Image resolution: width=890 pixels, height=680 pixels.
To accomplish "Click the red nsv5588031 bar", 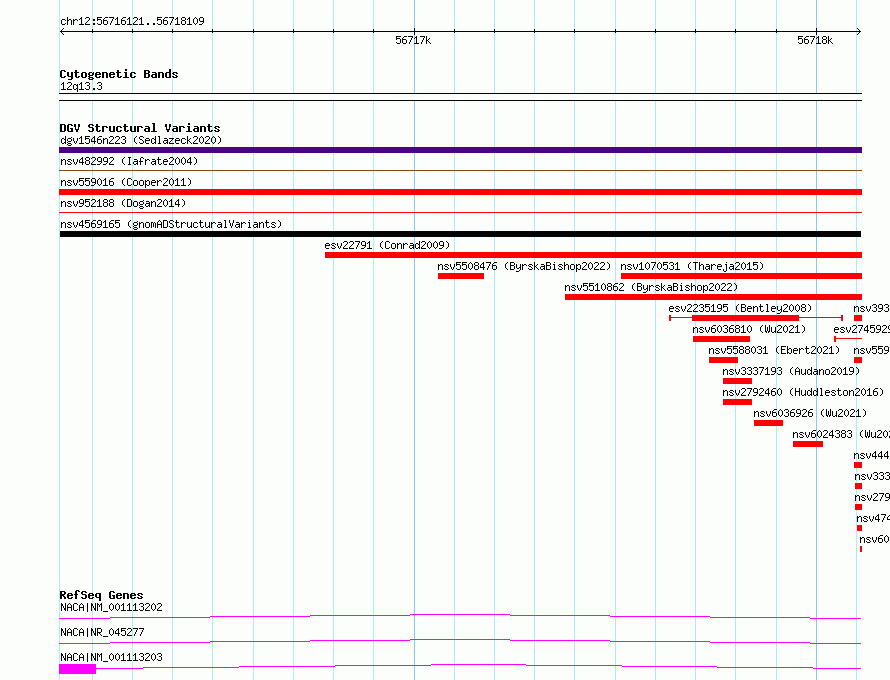I will coord(723,360).
